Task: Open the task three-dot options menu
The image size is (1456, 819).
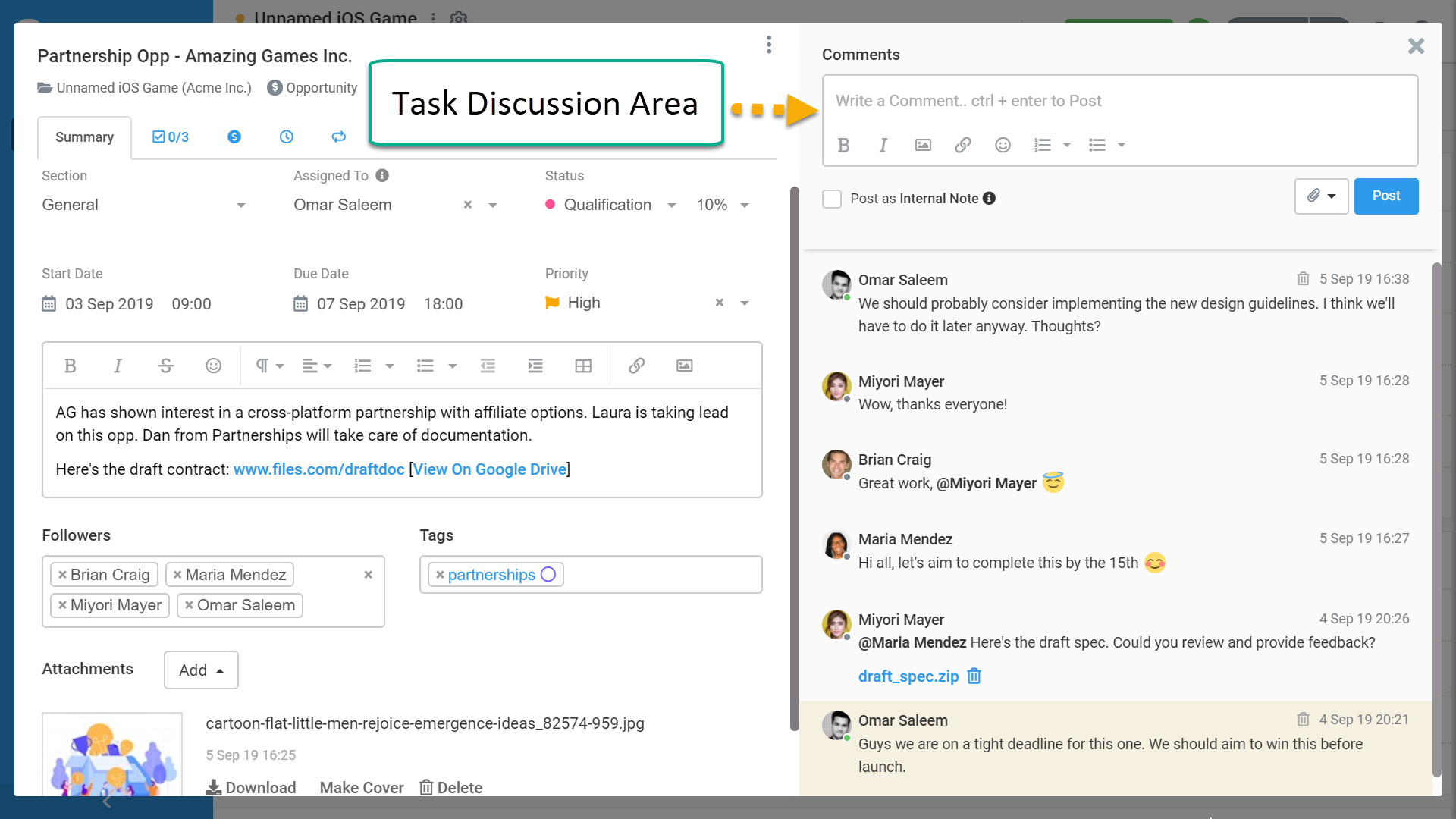Action: click(769, 45)
